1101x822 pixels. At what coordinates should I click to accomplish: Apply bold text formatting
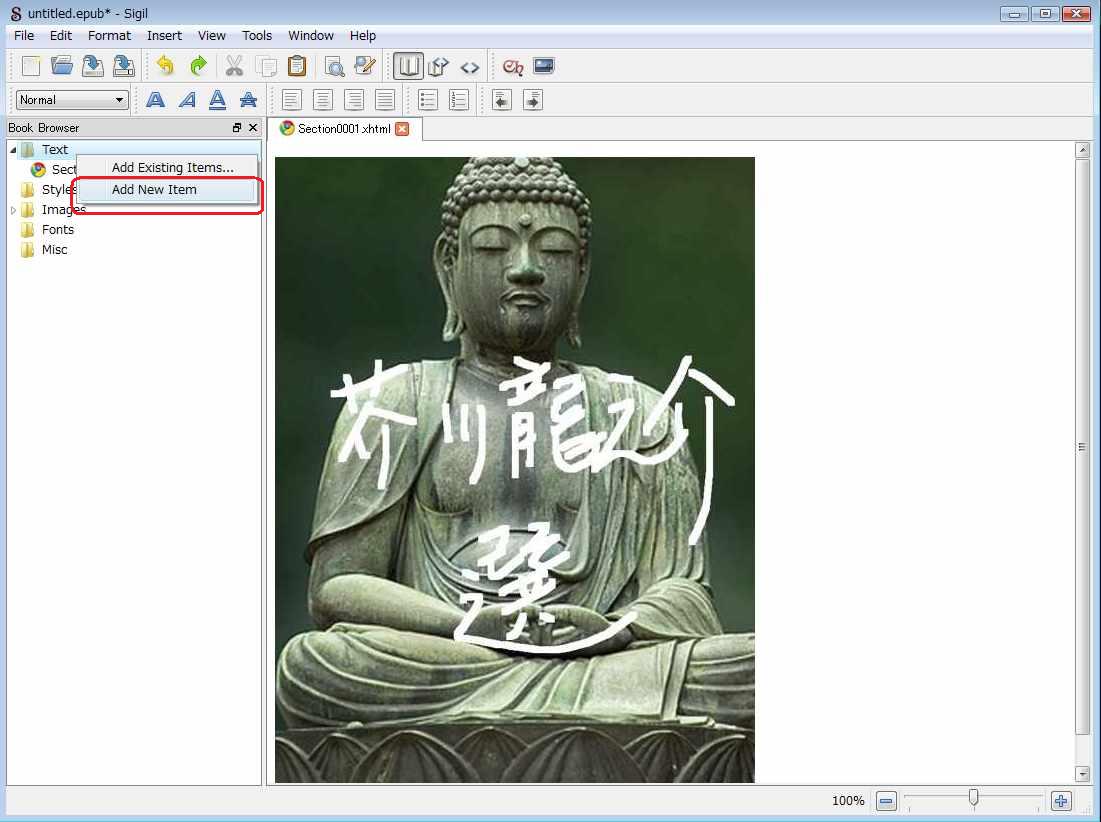[x=155, y=100]
